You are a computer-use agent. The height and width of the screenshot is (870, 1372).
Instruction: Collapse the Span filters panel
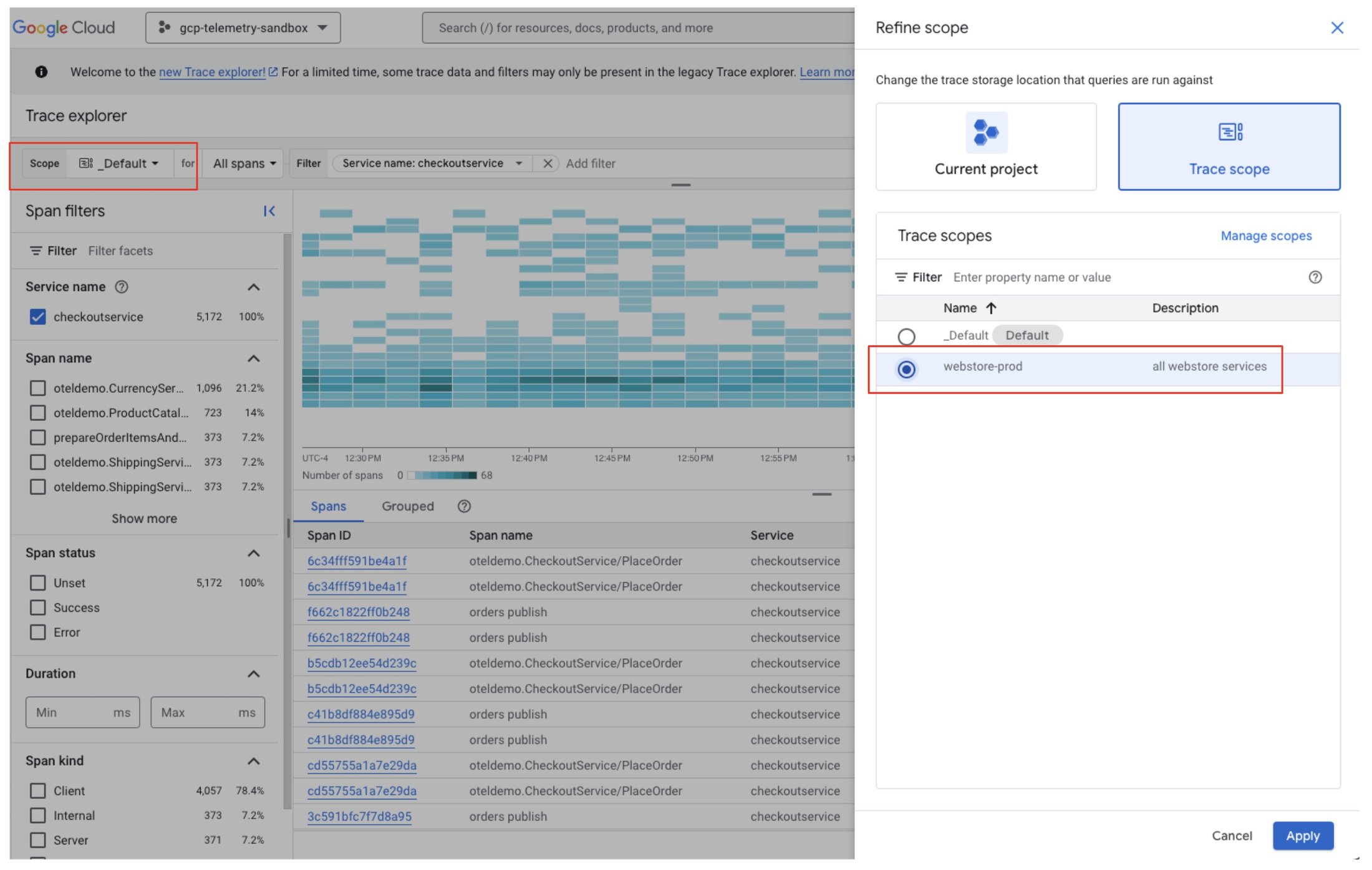click(x=269, y=211)
